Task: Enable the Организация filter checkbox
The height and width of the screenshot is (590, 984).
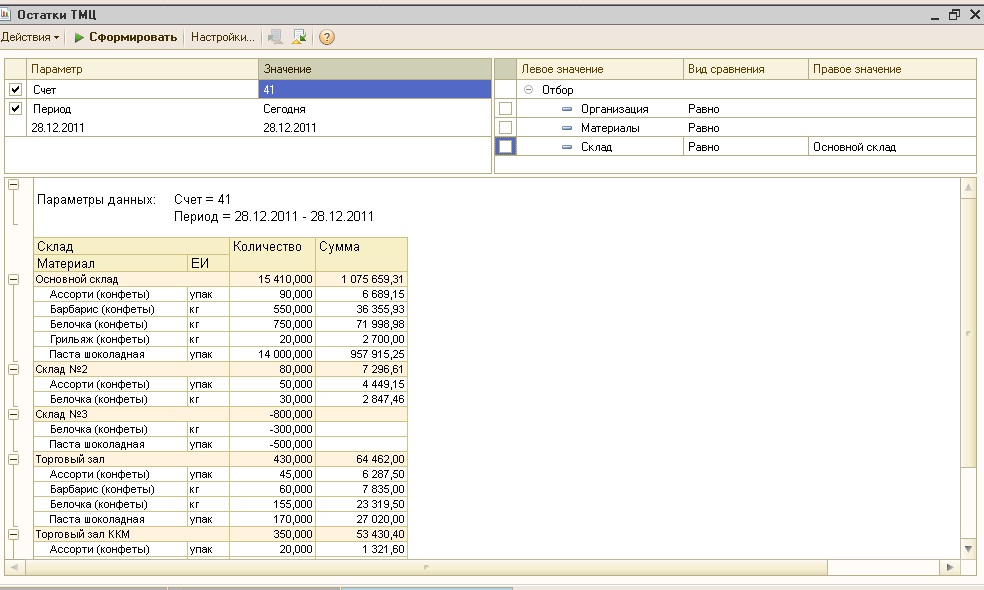Action: (x=505, y=109)
